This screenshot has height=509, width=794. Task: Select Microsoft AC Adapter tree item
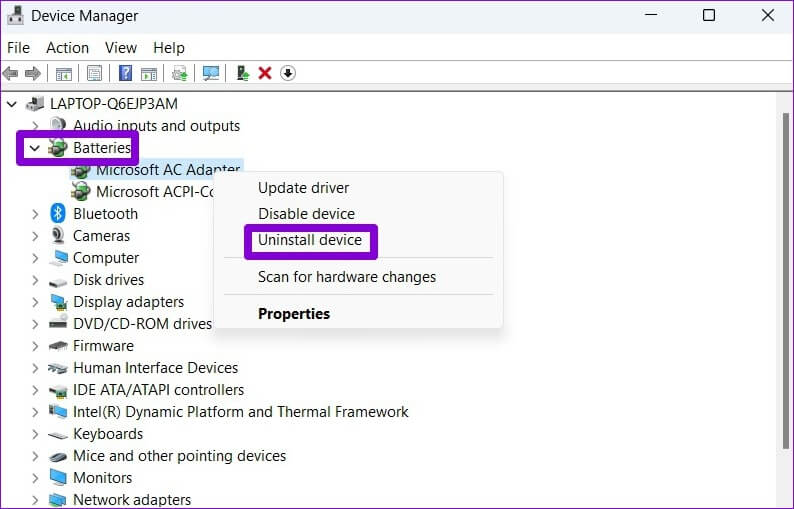tap(156, 169)
